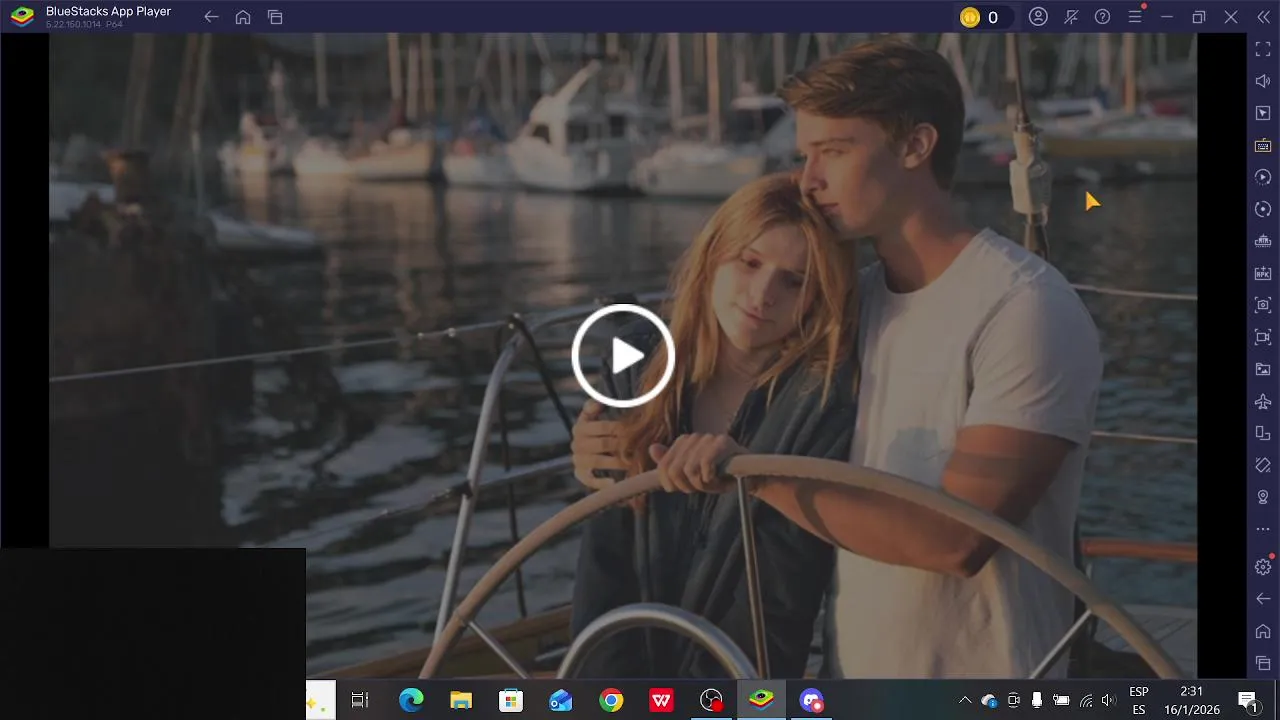This screenshot has width=1280, height=720.
Task: Click the recent apps icon in the side toolbar
Action: pos(1263,663)
